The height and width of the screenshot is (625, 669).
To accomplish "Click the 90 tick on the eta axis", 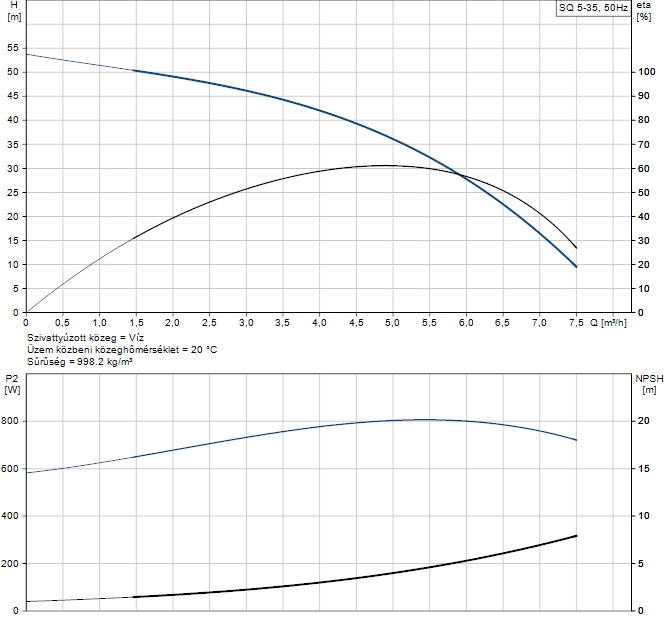I will click(x=643, y=96).
